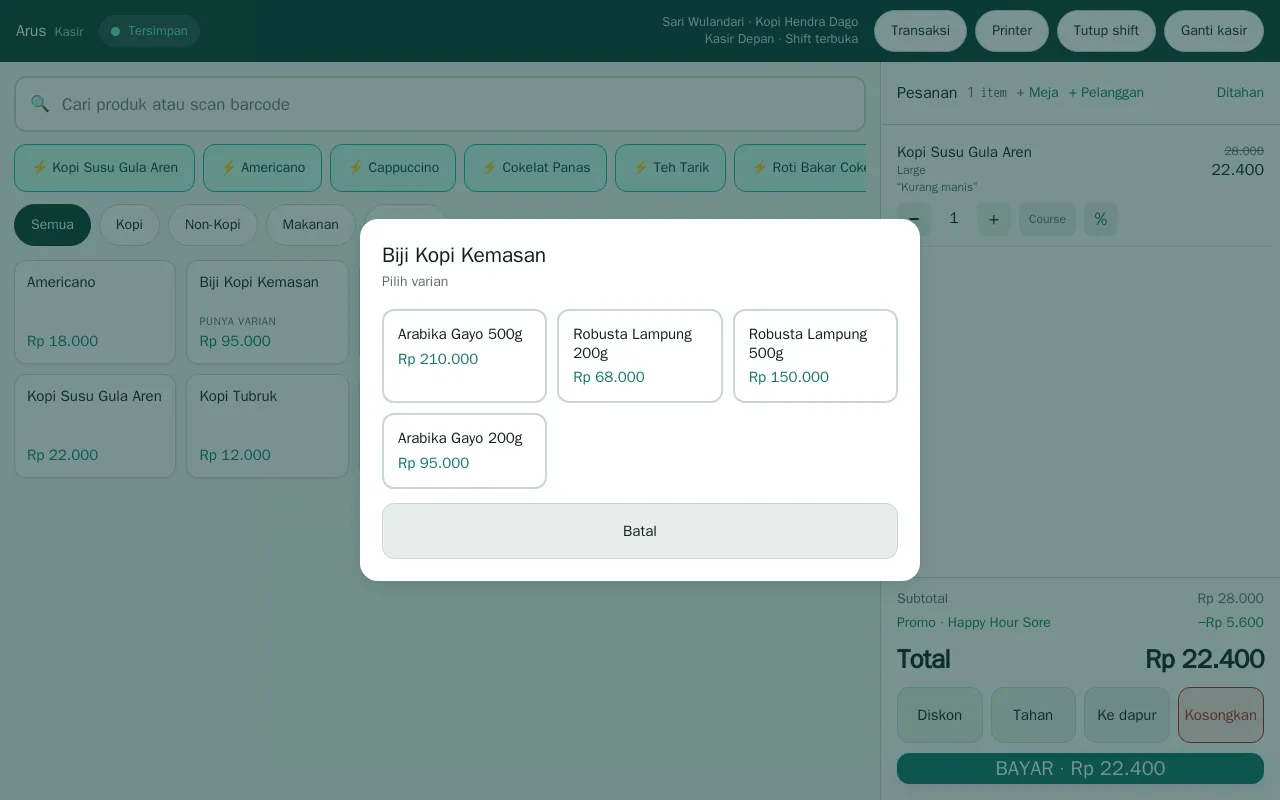Switch to Makanan category tab

310,225
